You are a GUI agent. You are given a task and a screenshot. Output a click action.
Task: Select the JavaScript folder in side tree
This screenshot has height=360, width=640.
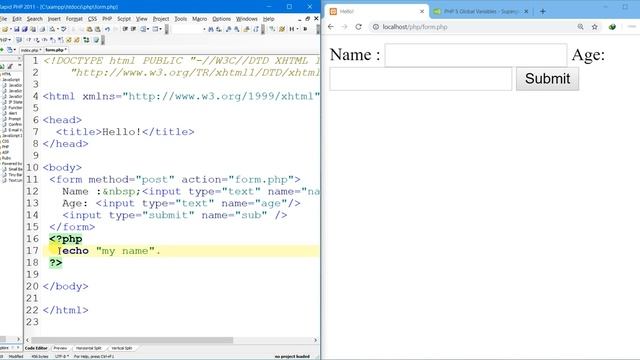coord(11,80)
